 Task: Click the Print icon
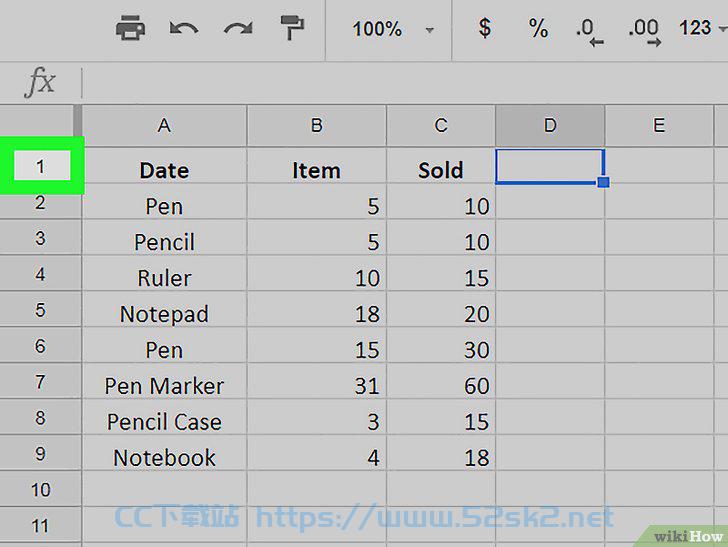click(130, 28)
